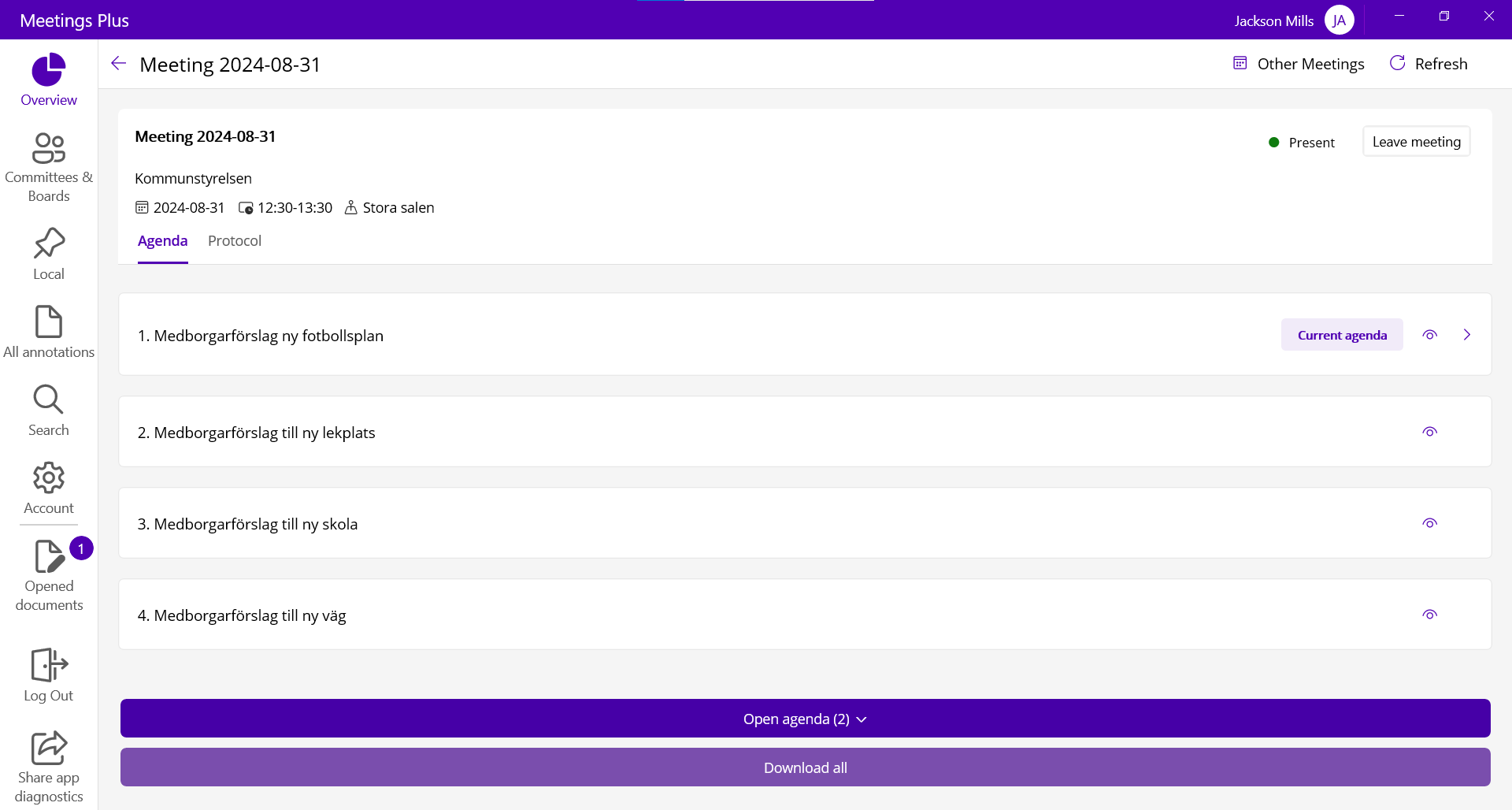Click the JA user avatar
1512x810 pixels.
click(x=1340, y=20)
